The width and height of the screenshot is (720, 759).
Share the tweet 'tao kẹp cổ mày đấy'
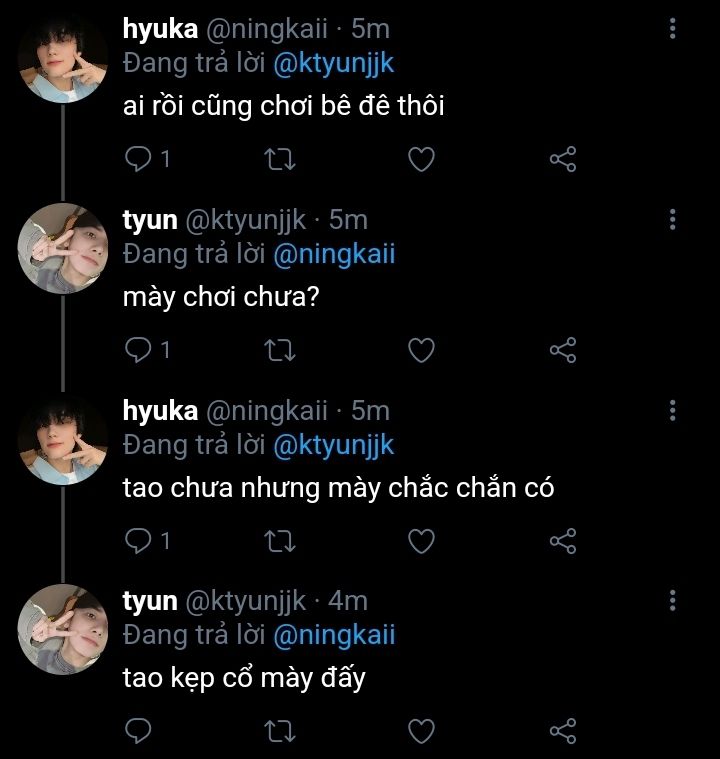click(564, 730)
